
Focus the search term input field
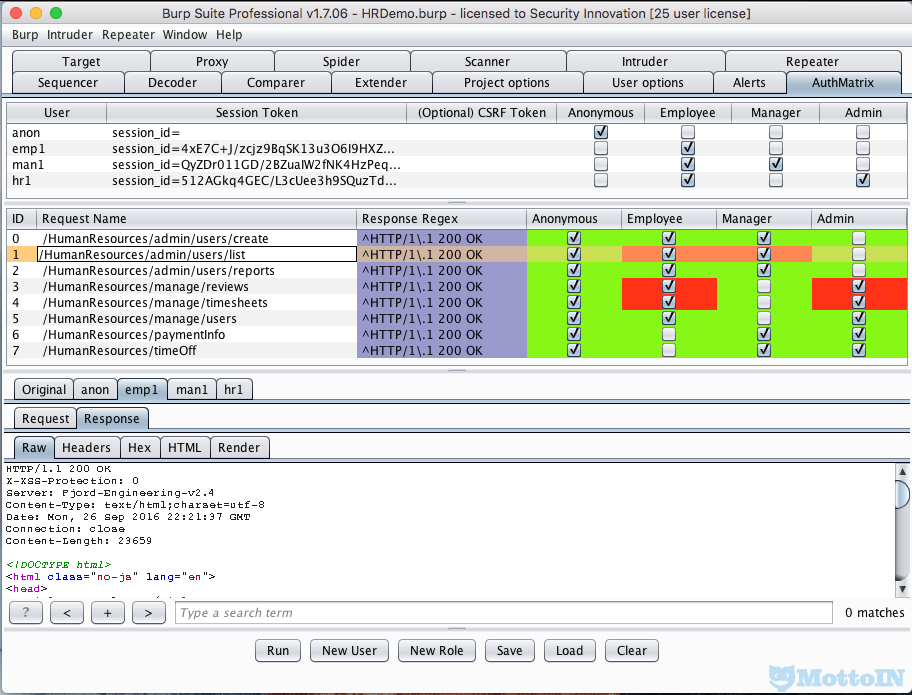tap(504, 613)
